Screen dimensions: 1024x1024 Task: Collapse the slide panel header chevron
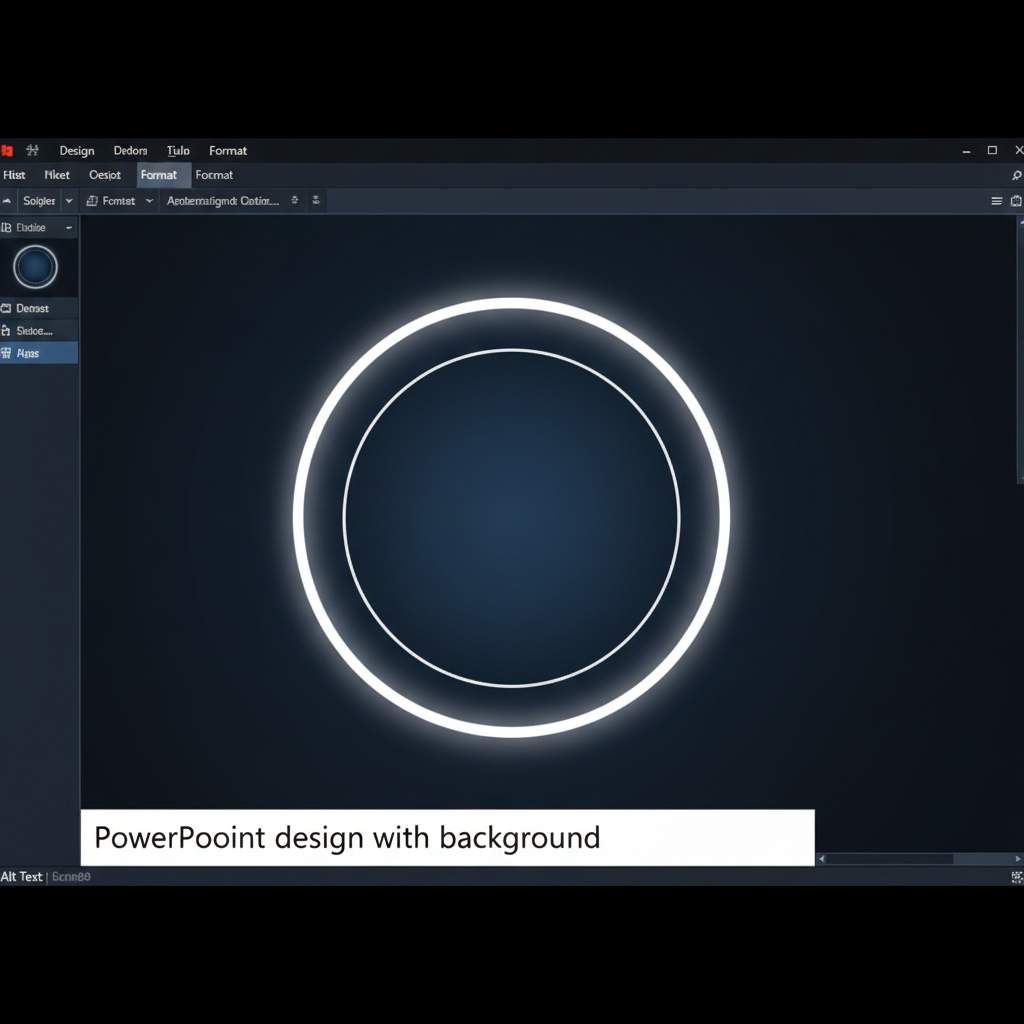tap(68, 227)
